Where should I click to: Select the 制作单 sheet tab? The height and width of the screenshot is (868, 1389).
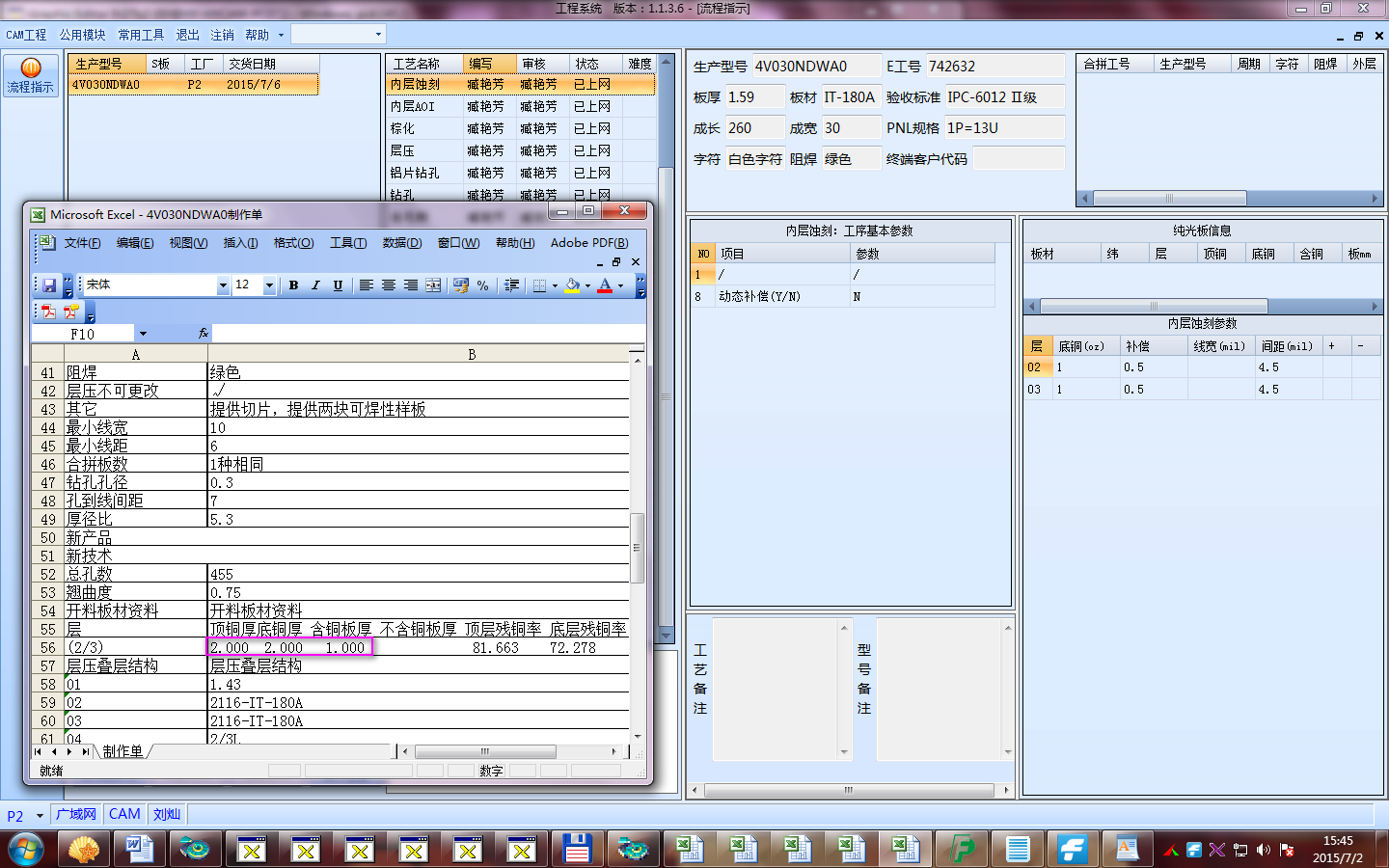(x=123, y=751)
